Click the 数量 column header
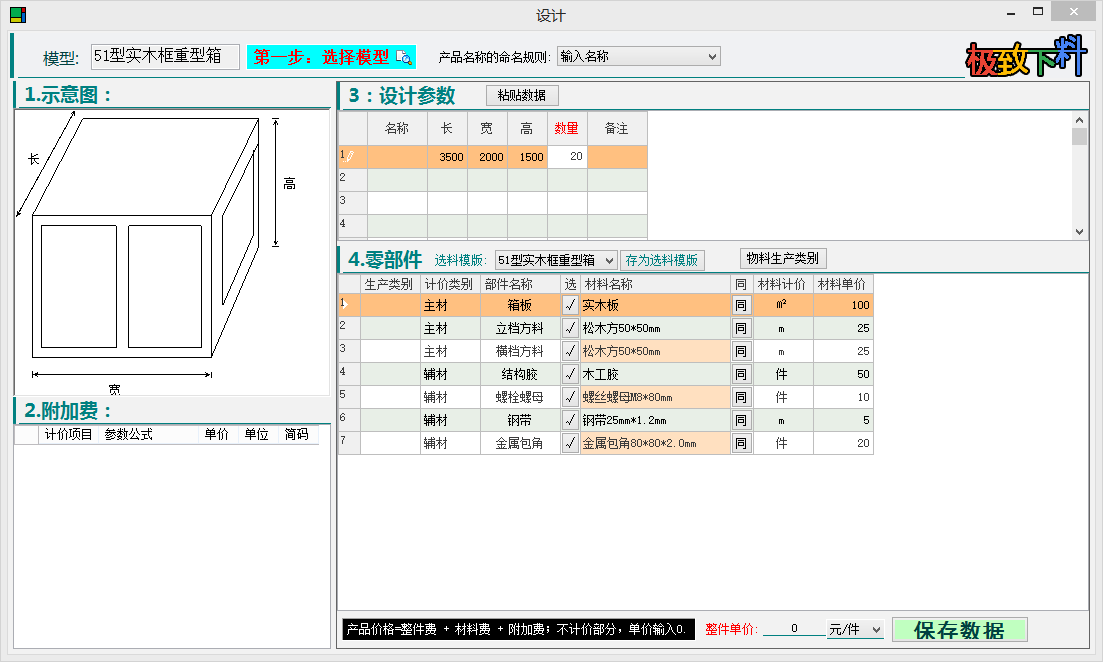Image resolution: width=1103 pixels, height=662 pixels. 567,129
